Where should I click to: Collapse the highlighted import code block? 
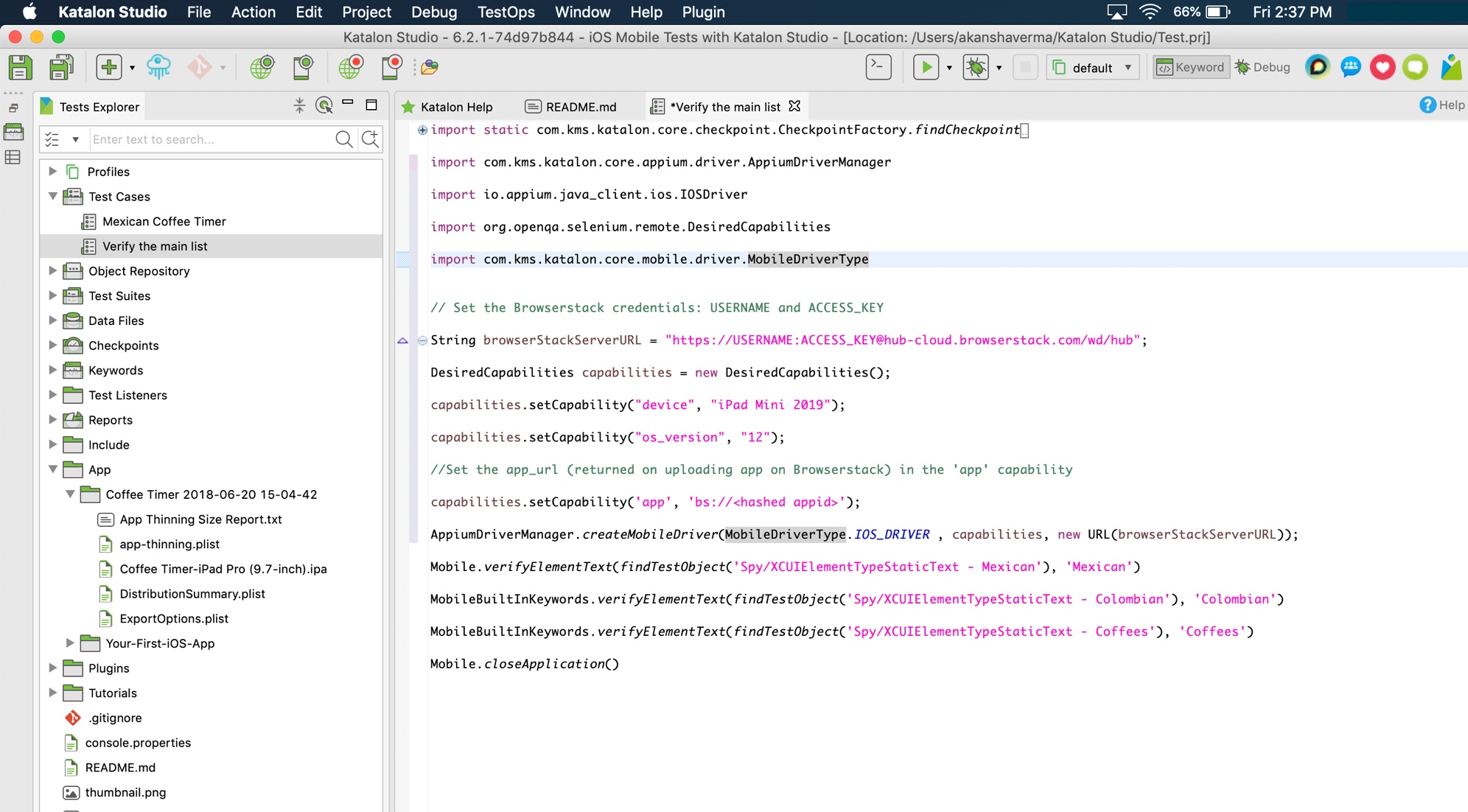coord(422,130)
